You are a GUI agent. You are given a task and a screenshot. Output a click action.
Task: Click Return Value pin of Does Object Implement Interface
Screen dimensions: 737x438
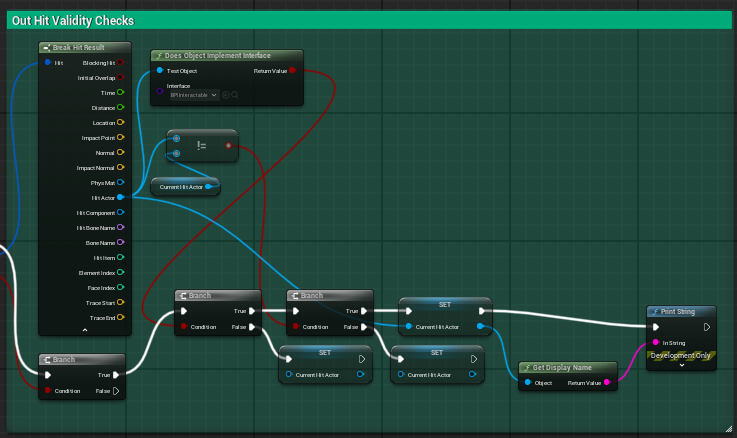292,70
